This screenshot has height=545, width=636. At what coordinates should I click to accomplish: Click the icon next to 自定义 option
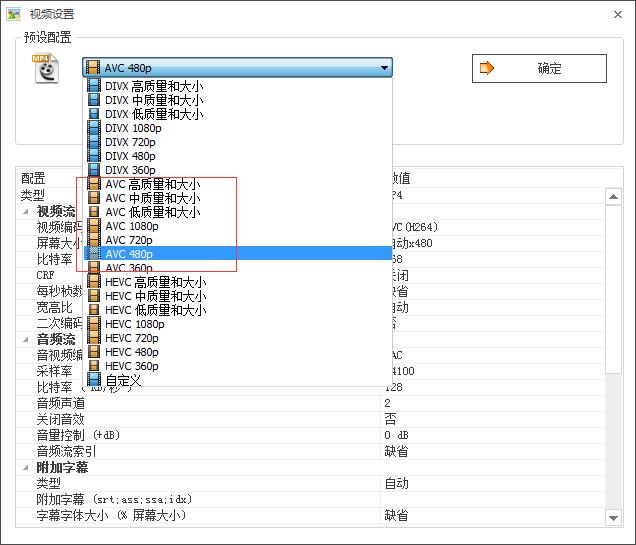tap(94, 381)
